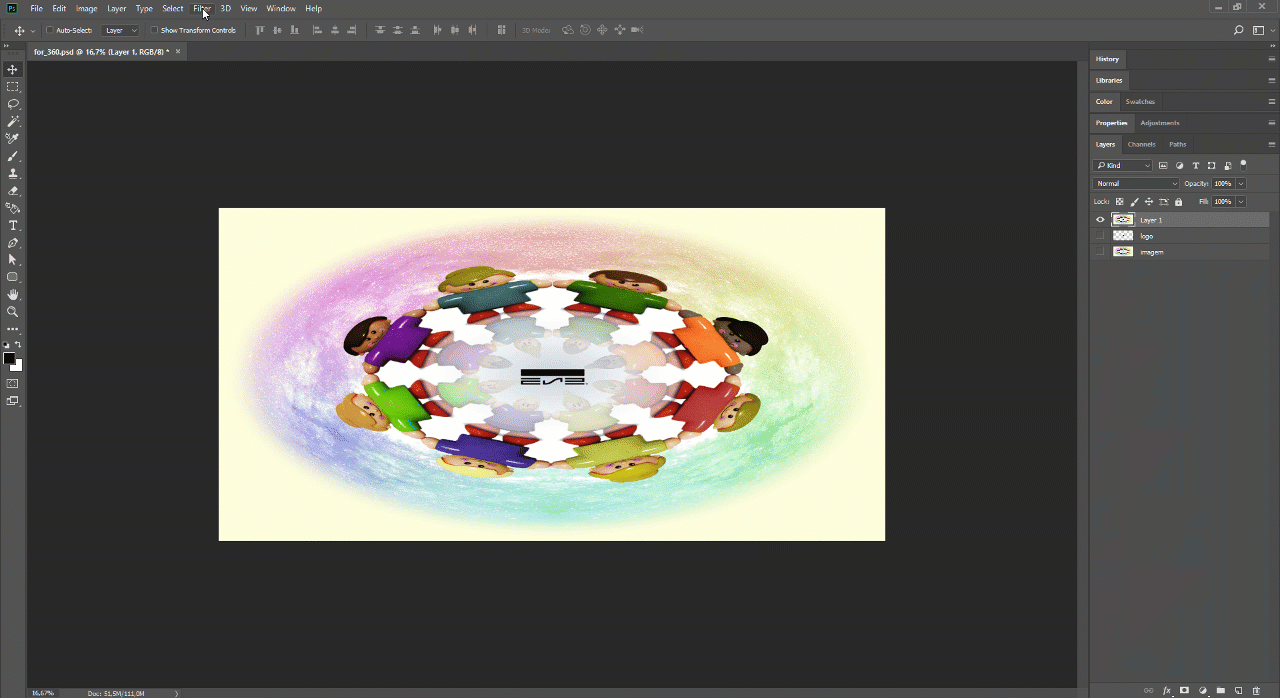Select the Eyedropper tool
Image resolution: width=1280 pixels, height=698 pixels.
tap(13, 139)
